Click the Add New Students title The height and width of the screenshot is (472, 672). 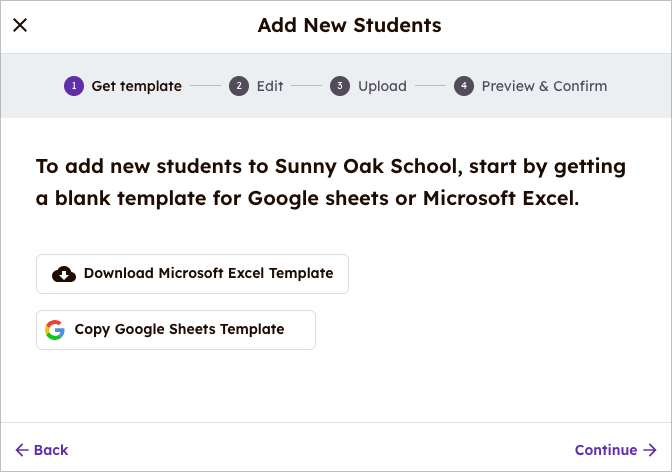pos(349,25)
